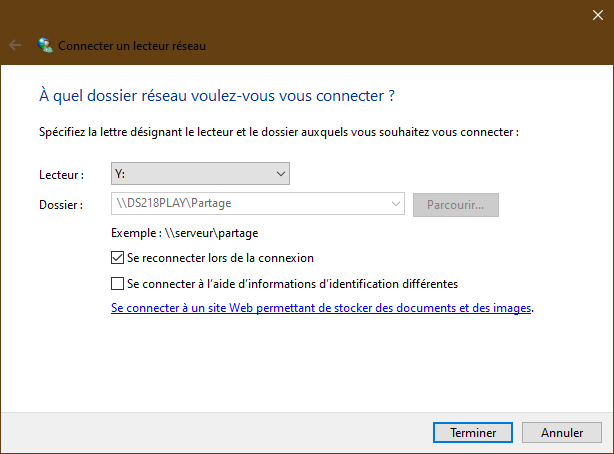Viewport: 614px width, 454px height.
Task: Click the 'Connecter un lecteur réseau' window title
Action: [x=132, y=45]
